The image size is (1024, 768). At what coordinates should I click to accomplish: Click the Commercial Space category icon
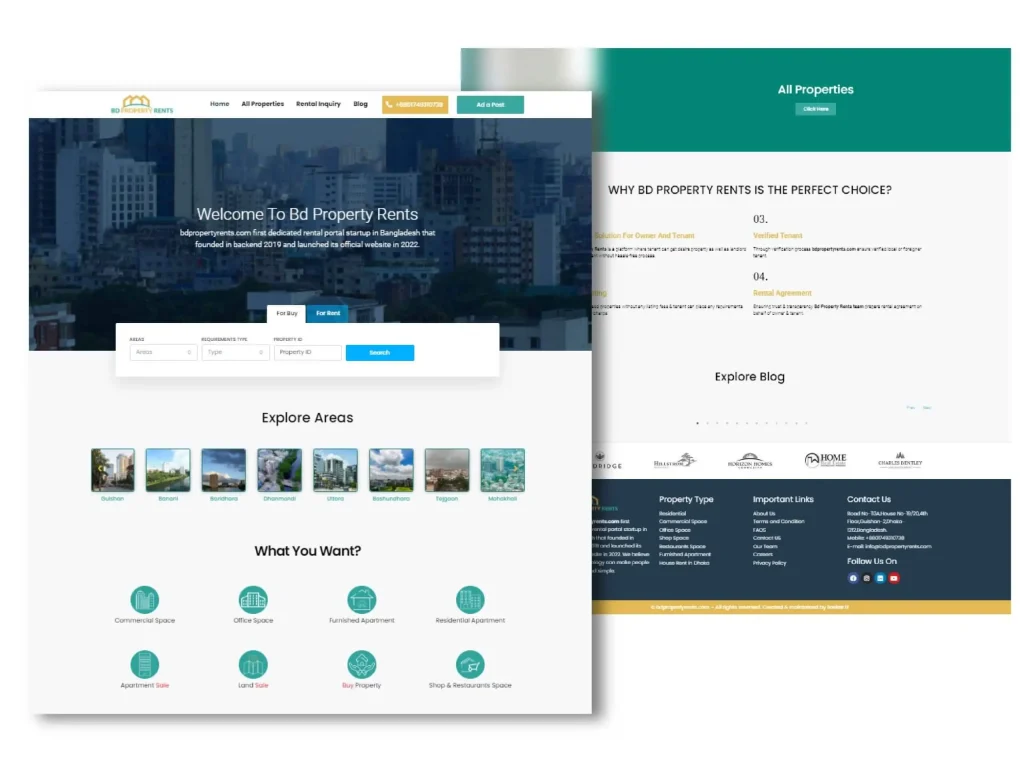point(145,600)
